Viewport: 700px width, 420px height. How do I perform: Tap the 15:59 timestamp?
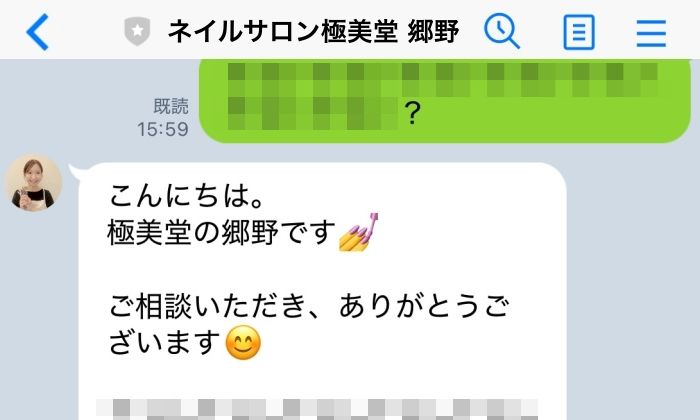(x=163, y=129)
